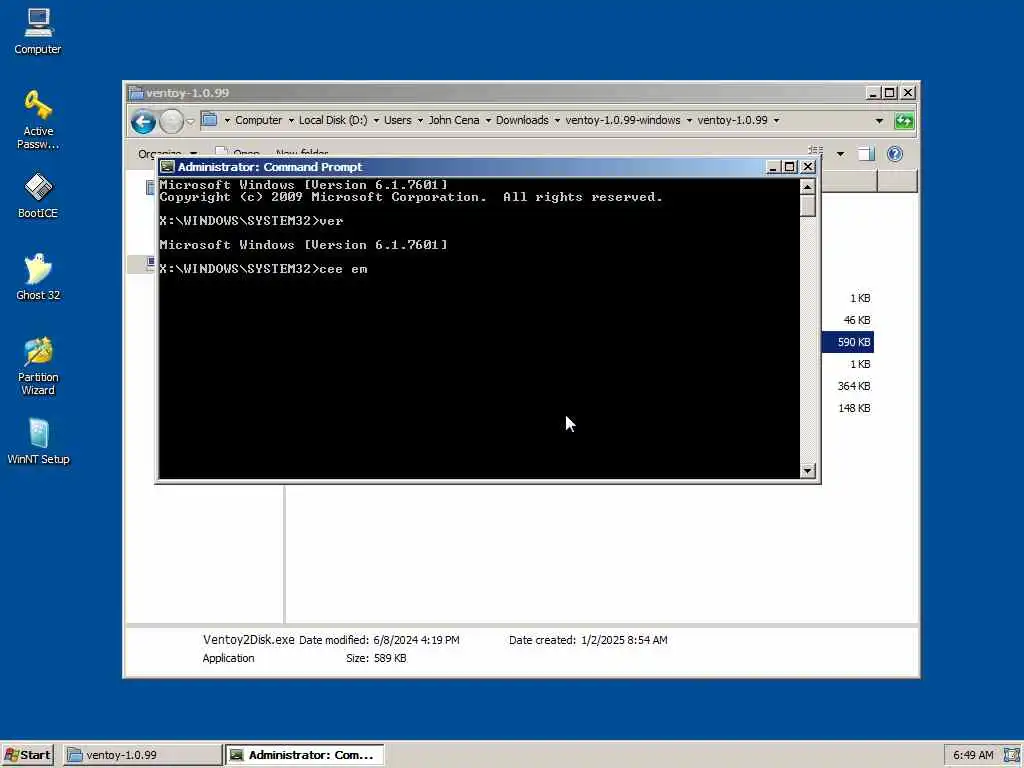The height and width of the screenshot is (768, 1024).
Task: Open Explorer help question mark icon
Action: pyautogui.click(x=895, y=154)
